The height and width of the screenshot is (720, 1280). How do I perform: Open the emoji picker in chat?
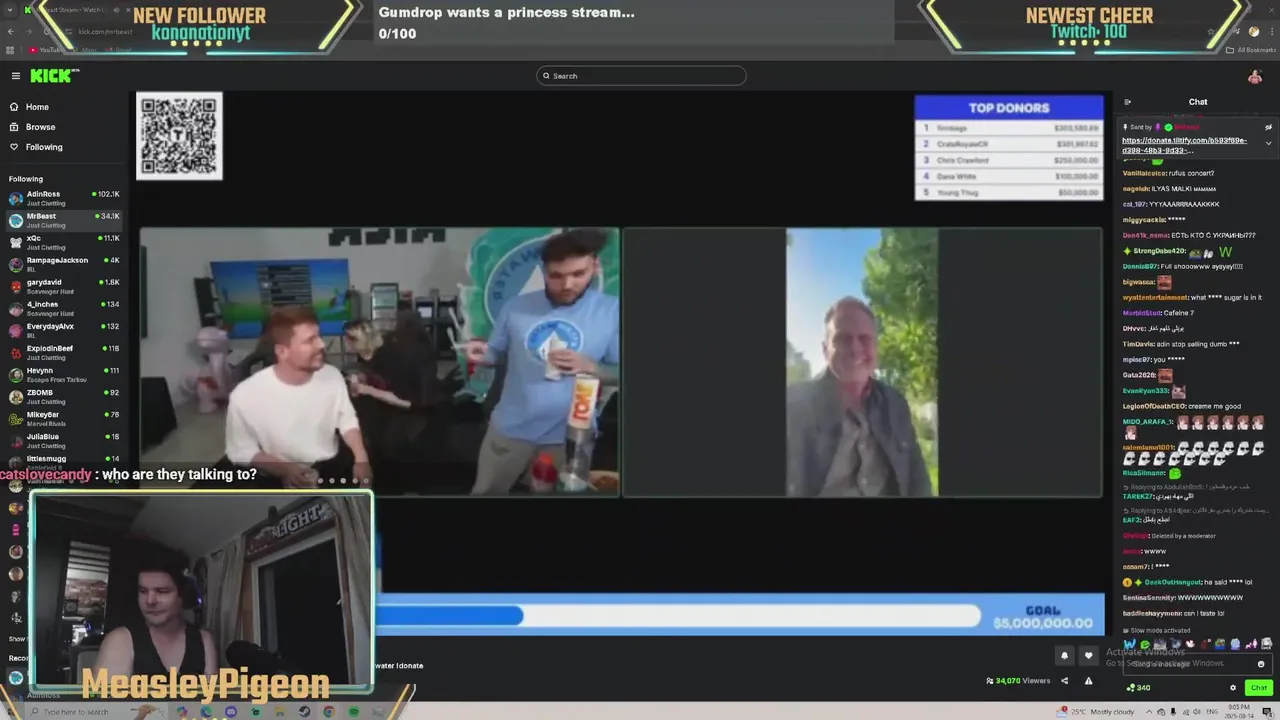(1261, 664)
